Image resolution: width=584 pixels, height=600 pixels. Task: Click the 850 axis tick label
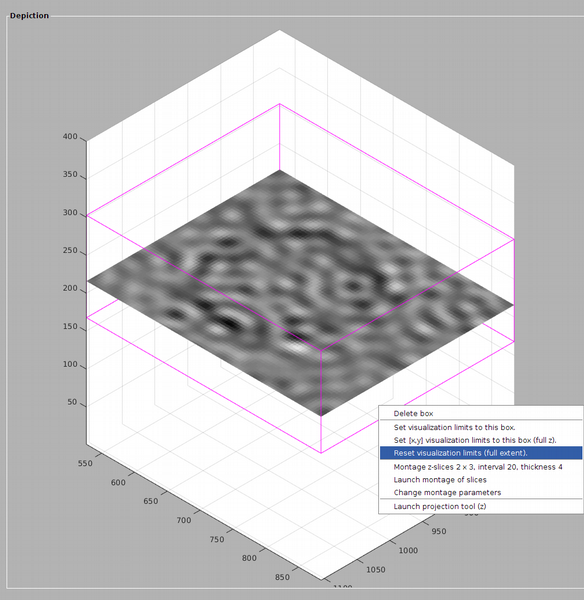pos(282,577)
